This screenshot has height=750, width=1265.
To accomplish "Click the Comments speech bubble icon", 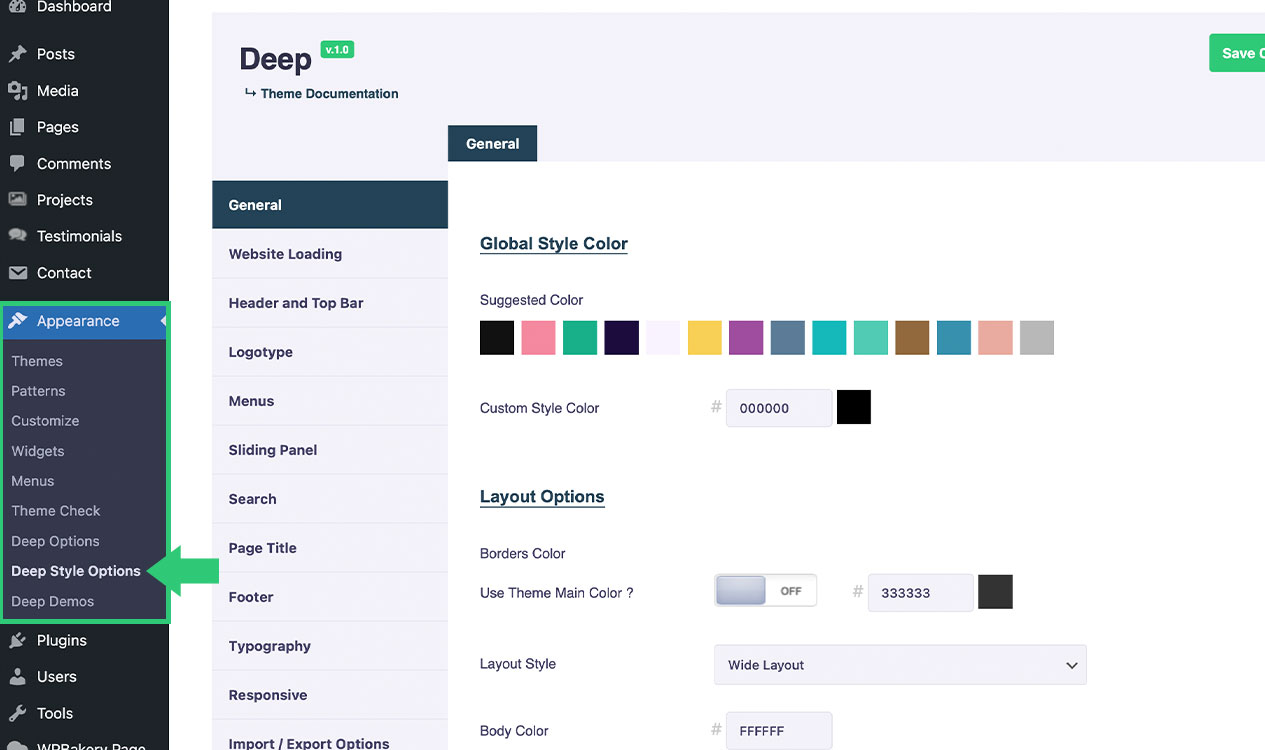I will click(x=17, y=163).
